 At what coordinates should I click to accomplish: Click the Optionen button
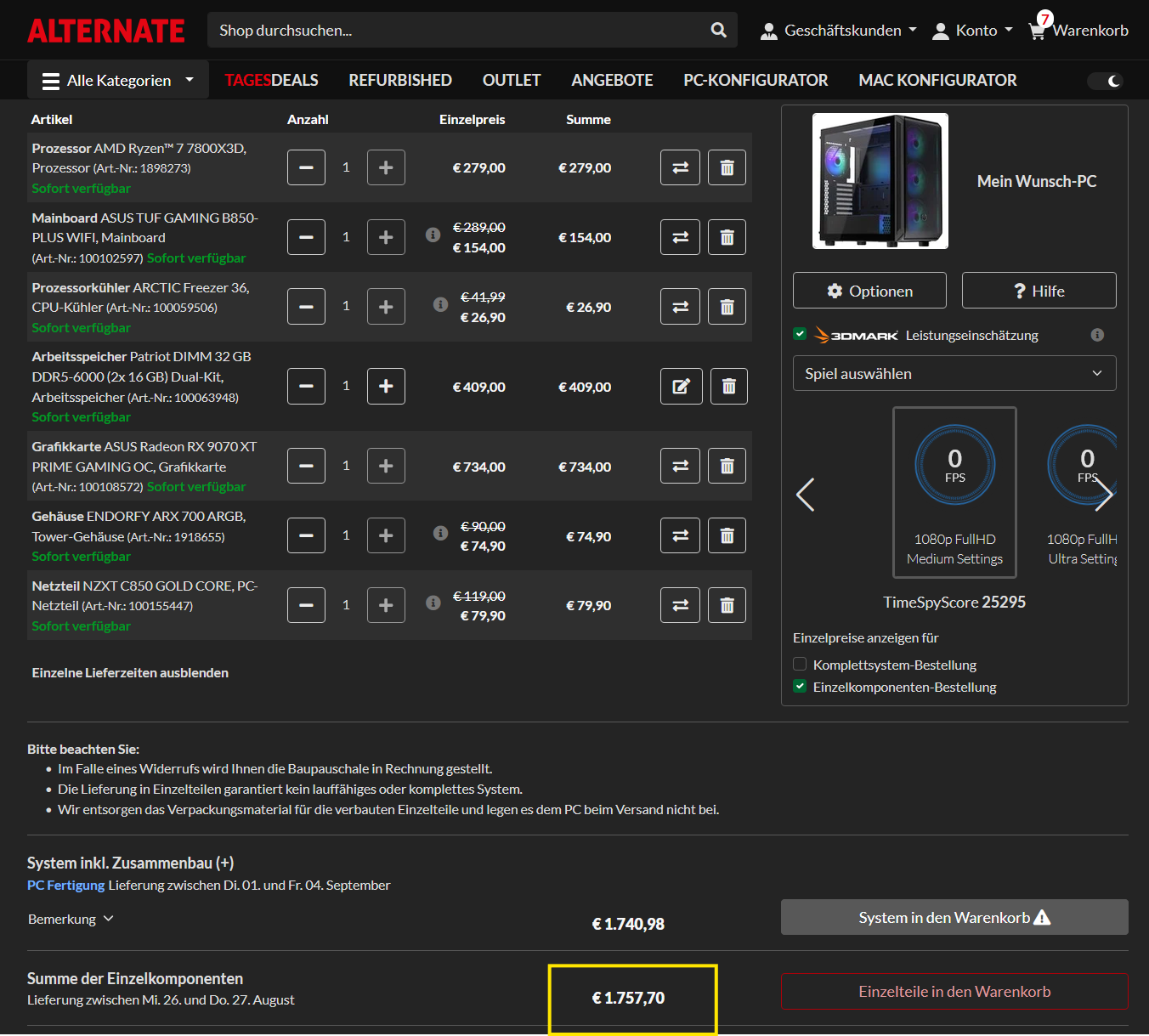869,291
